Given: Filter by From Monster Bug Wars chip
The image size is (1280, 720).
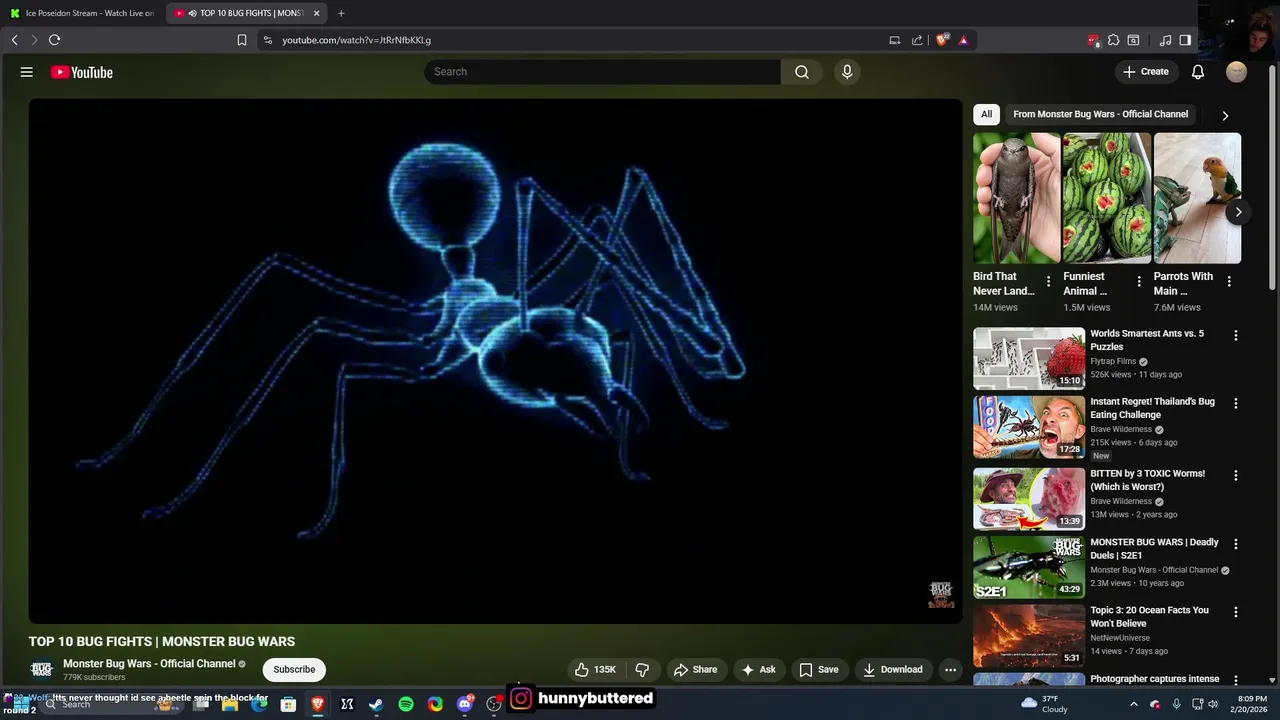Looking at the screenshot, I should pos(1100,114).
